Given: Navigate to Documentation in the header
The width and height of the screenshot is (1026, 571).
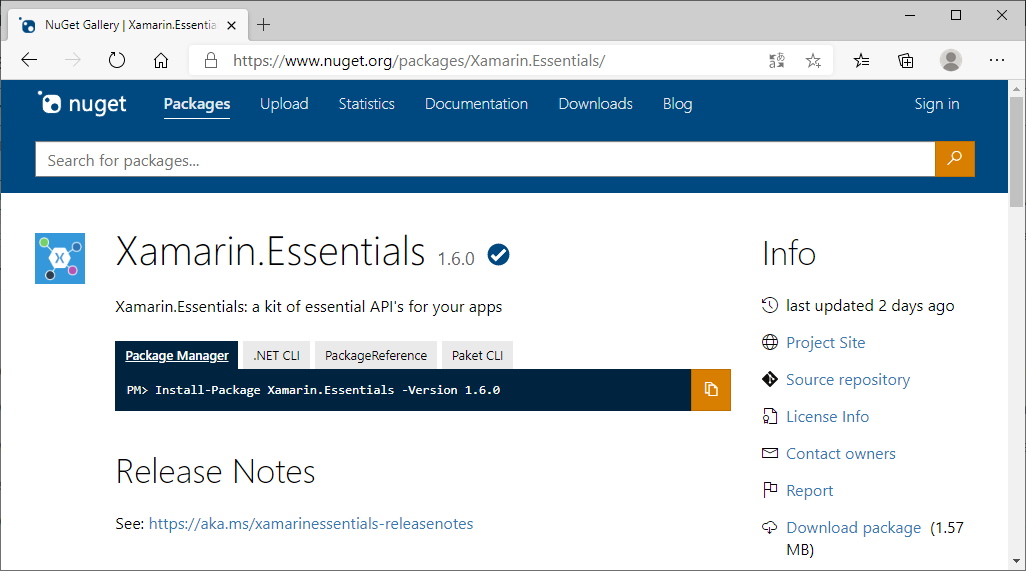Looking at the screenshot, I should (x=476, y=104).
